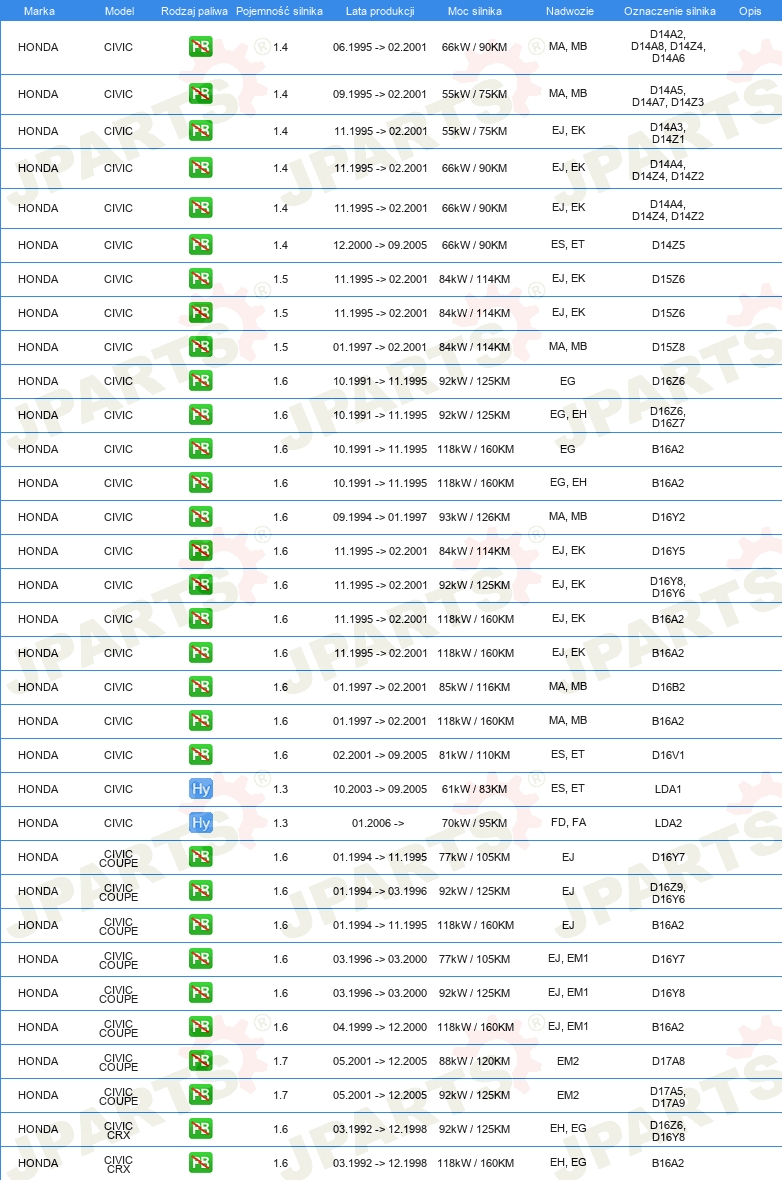Select engine code D16Y2 cell
Screen dimensions: 782x1180
pyautogui.click(x=668, y=518)
